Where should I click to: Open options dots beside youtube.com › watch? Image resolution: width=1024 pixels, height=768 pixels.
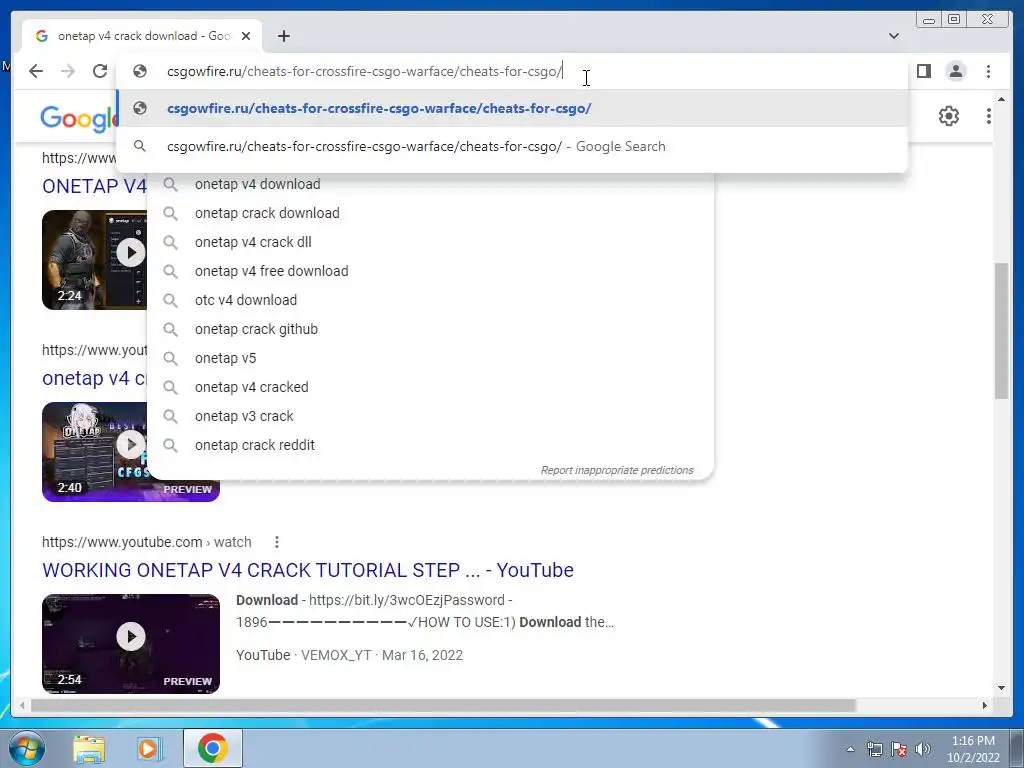tap(277, 542)
